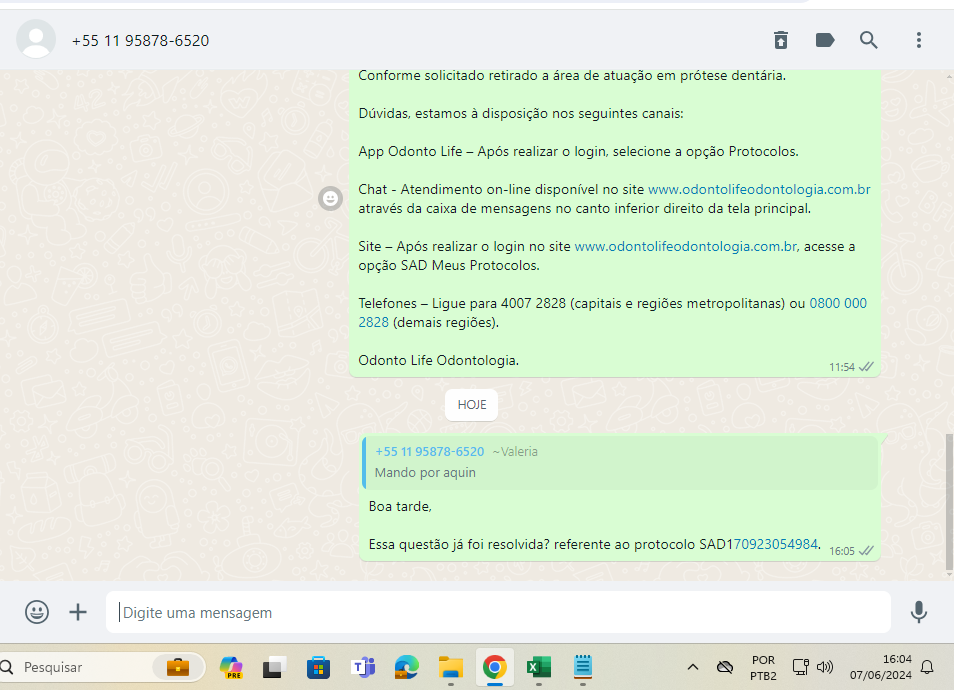Screen dimensions: 954x690
Task: Open notifications bell icon
Action: tap(927, 667)
